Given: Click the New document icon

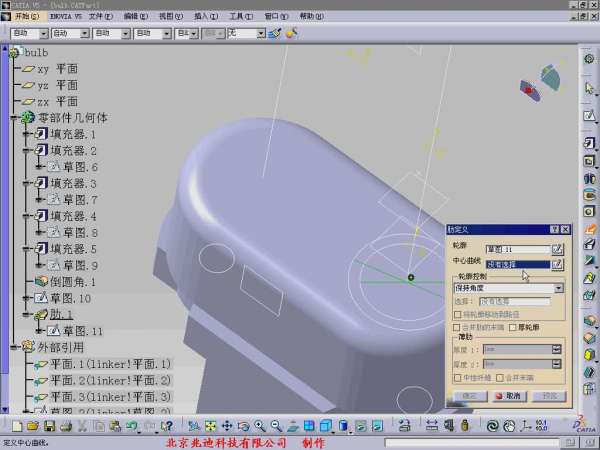Looking at the screenshot, I should coord(17,426).
